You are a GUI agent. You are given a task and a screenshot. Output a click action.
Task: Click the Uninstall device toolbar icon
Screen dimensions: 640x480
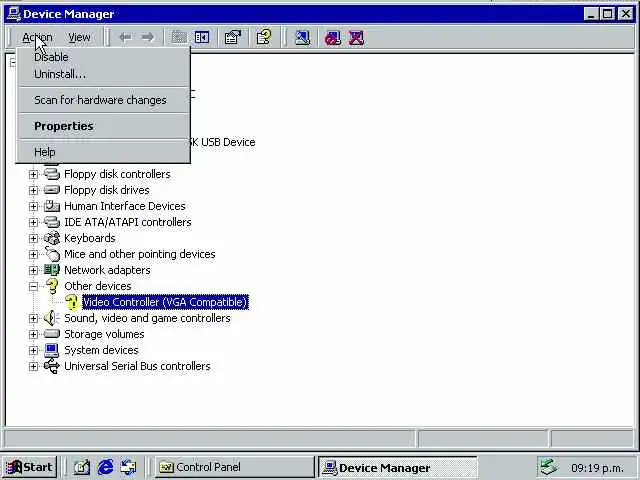click(356, 38)
